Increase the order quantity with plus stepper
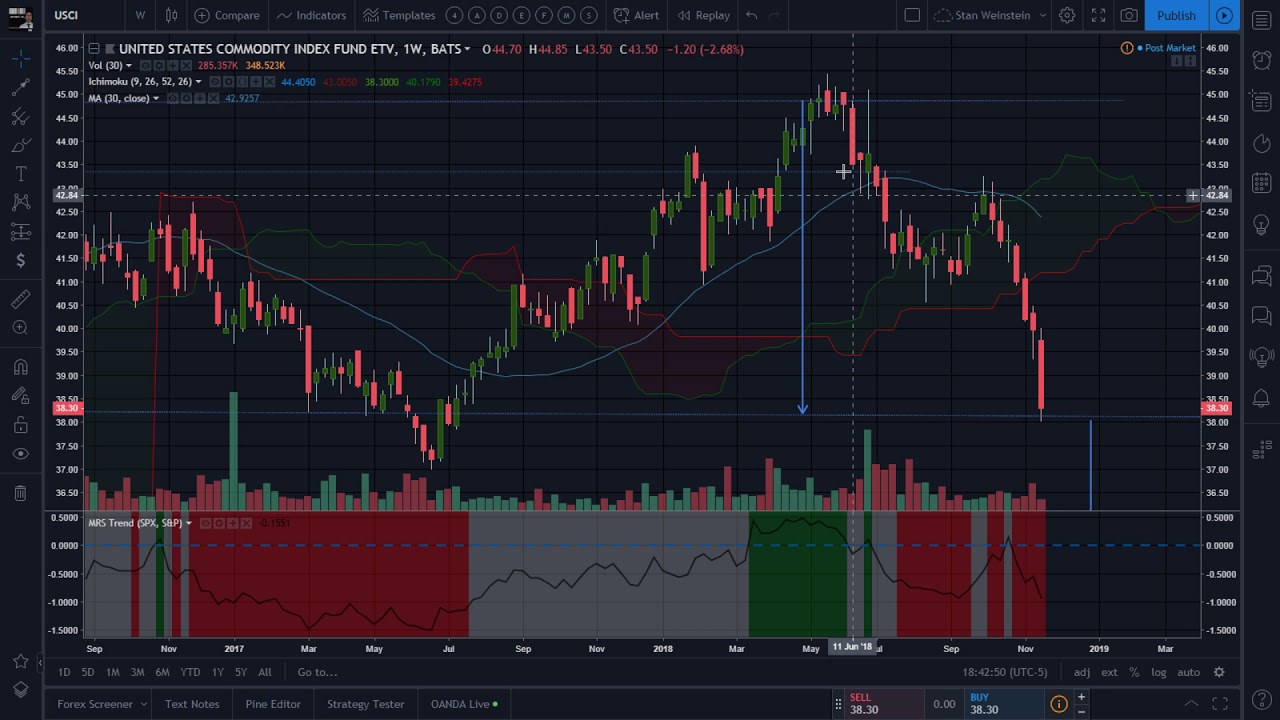Image resolution: width=1280 pixels, height=720 pixels. (1081, 697)
